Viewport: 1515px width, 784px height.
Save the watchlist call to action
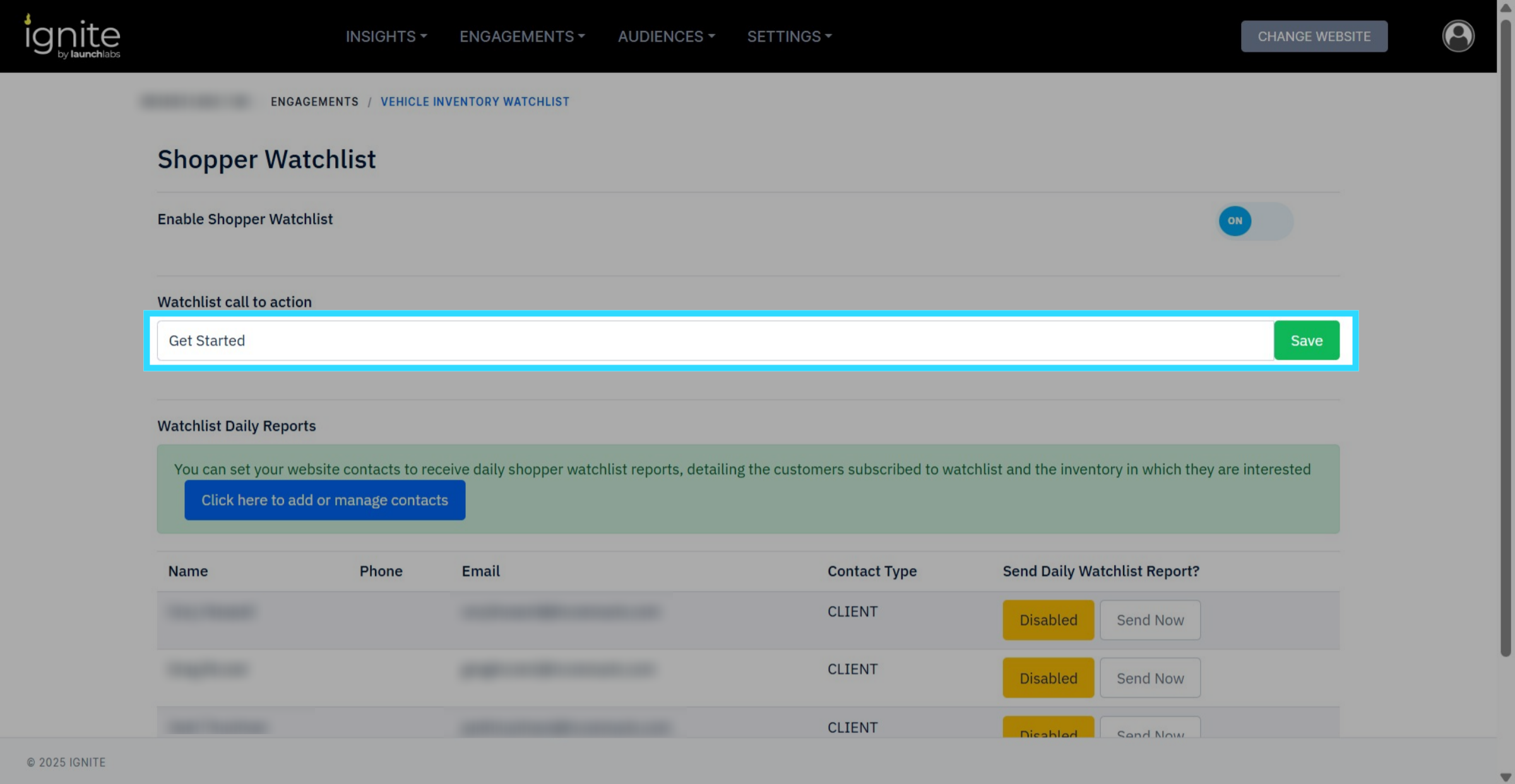point(1306,341)
